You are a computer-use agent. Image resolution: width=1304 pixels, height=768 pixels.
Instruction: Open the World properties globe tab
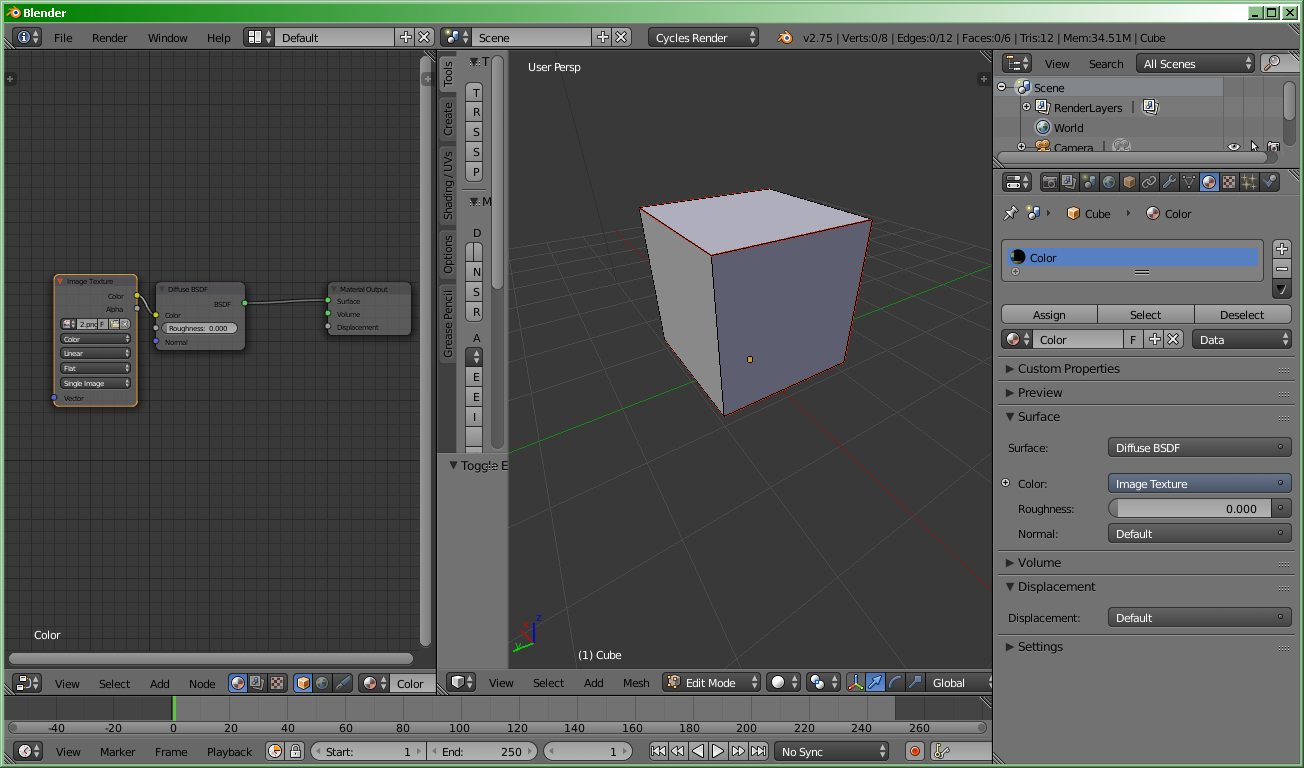(x=1109, y=182)
